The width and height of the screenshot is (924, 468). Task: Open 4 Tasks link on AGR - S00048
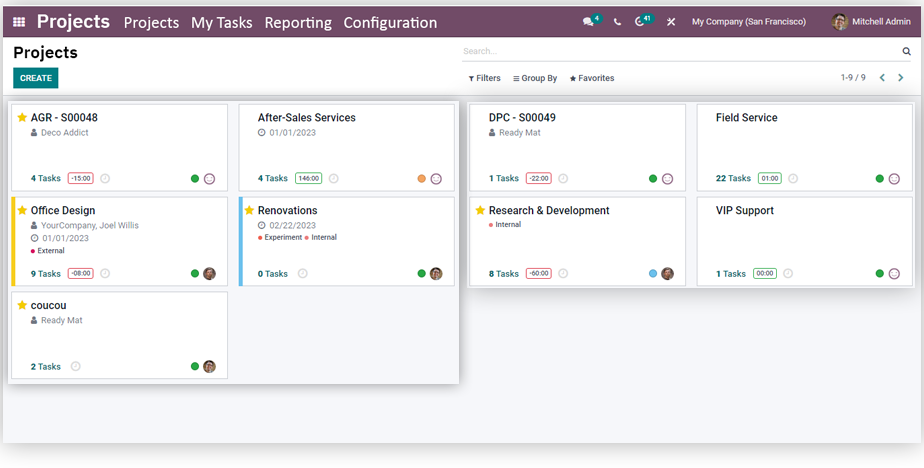[x=45, y=178]
